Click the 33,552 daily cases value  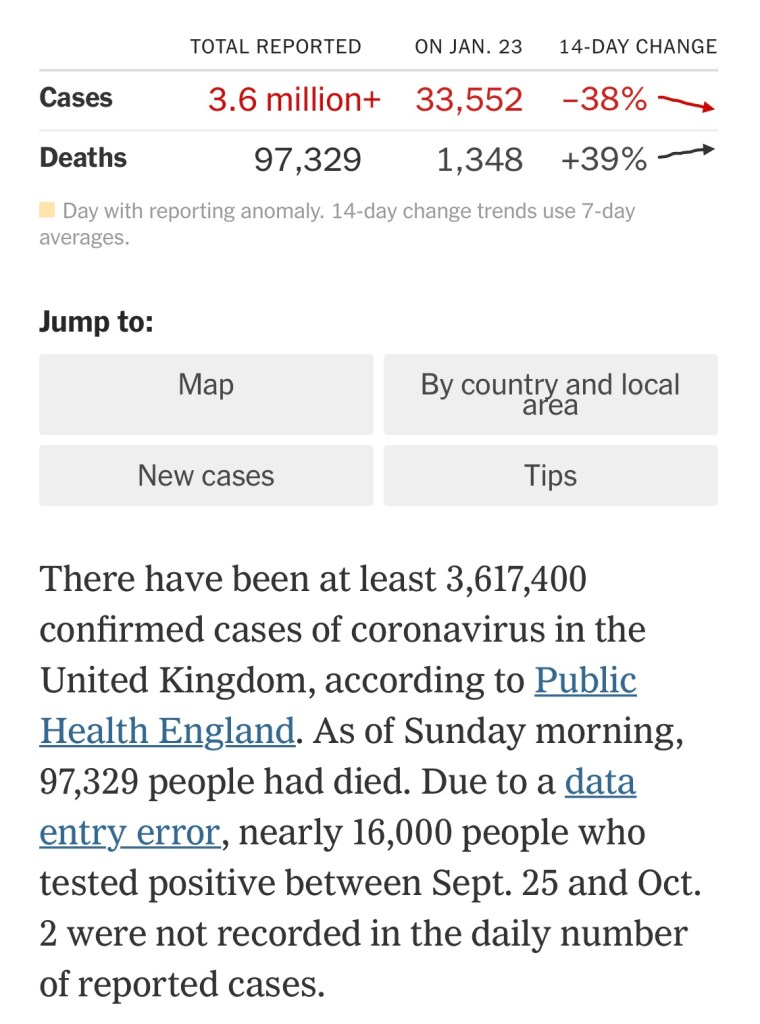469,99
